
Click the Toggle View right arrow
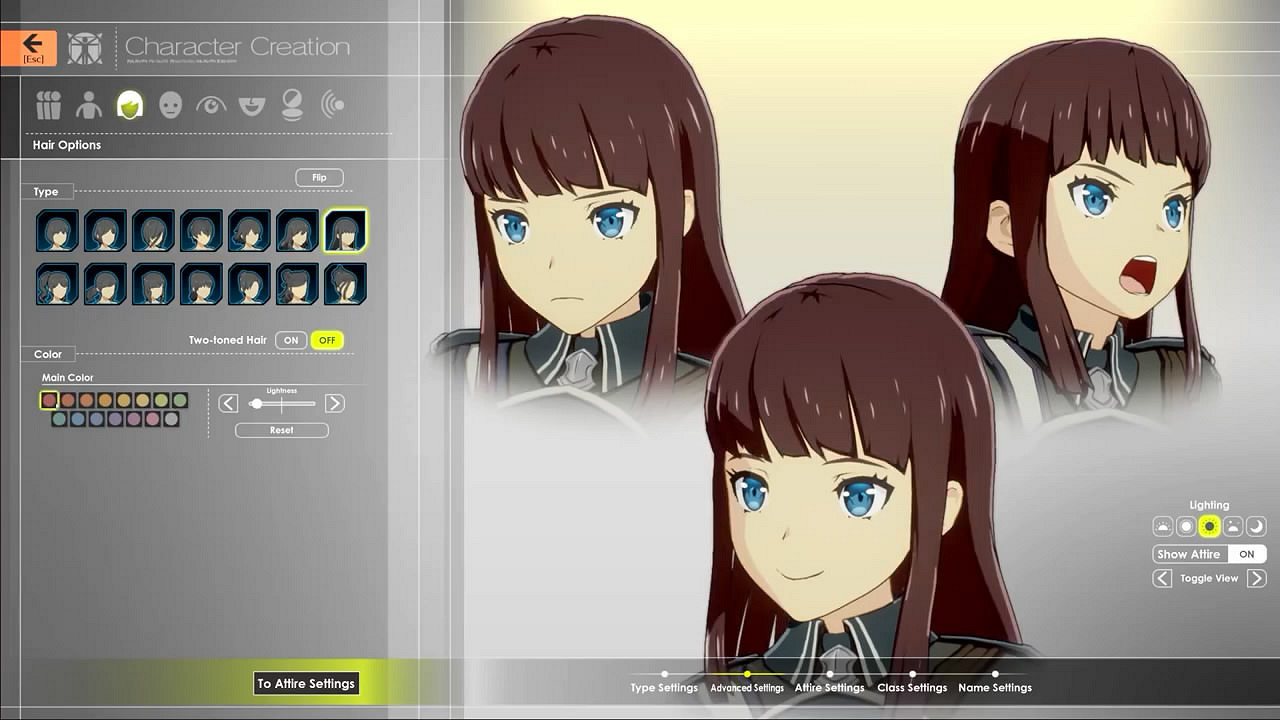(x=1256, y=578)
